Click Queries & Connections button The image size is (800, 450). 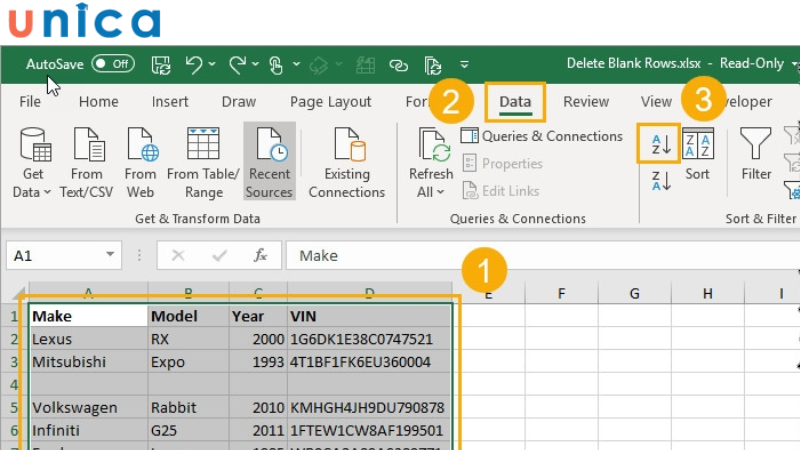(x=542, y=136)
